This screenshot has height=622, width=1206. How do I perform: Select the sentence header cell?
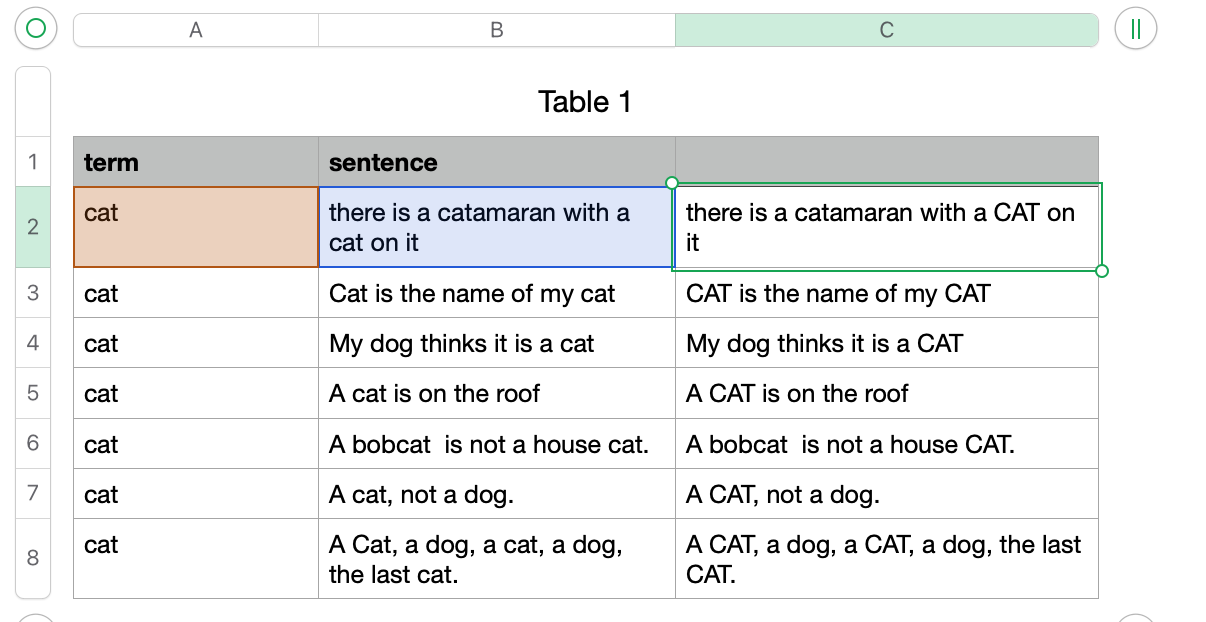(496, 161)
